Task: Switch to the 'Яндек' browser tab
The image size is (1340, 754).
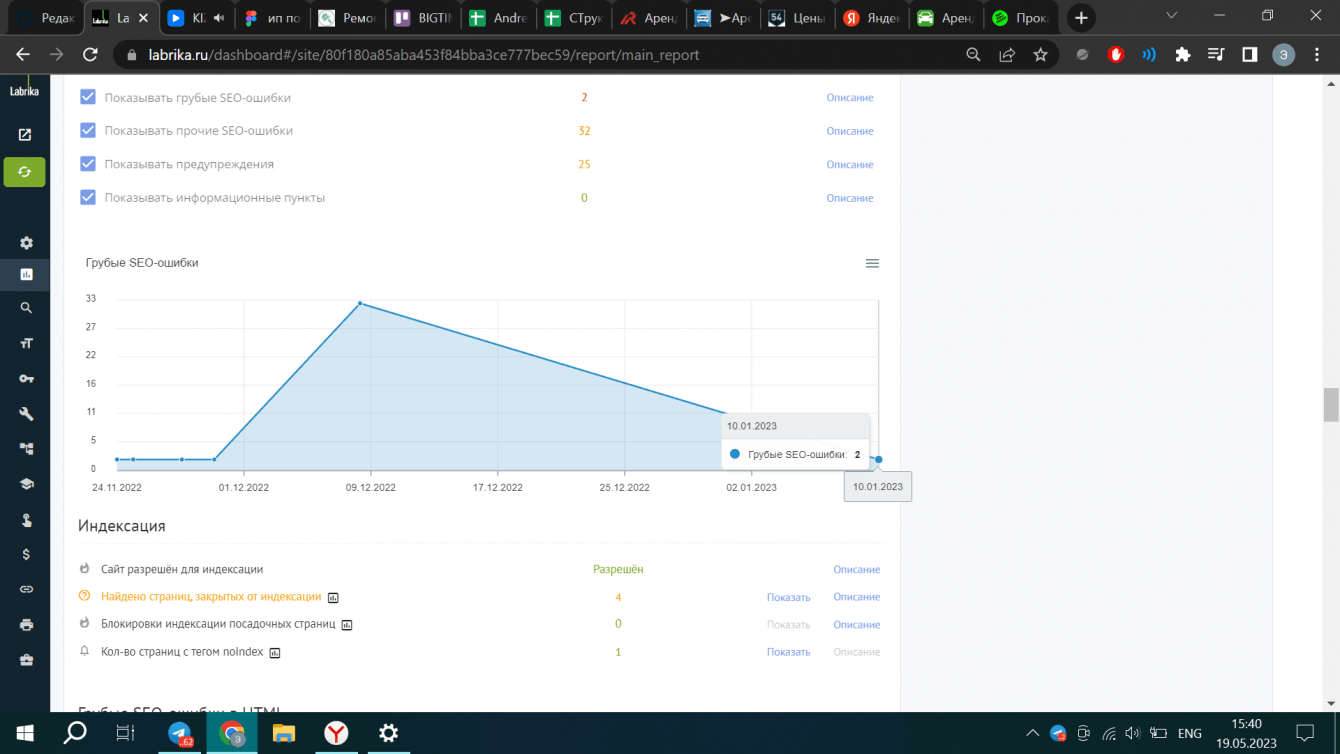Action: 872,18
